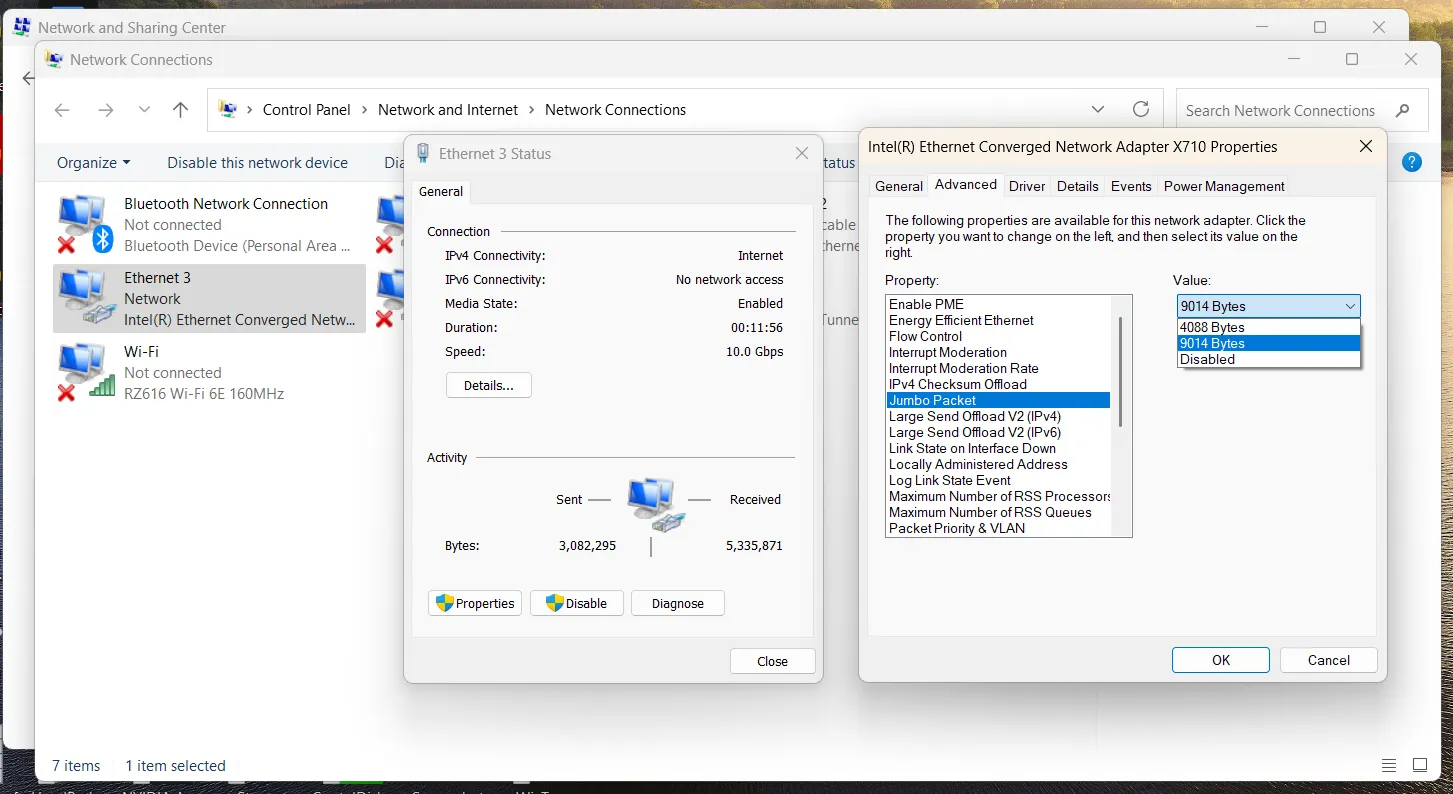Click Cancel in X710 Properties
This screenshot has width=1453, height=794.
(1328, 660)
